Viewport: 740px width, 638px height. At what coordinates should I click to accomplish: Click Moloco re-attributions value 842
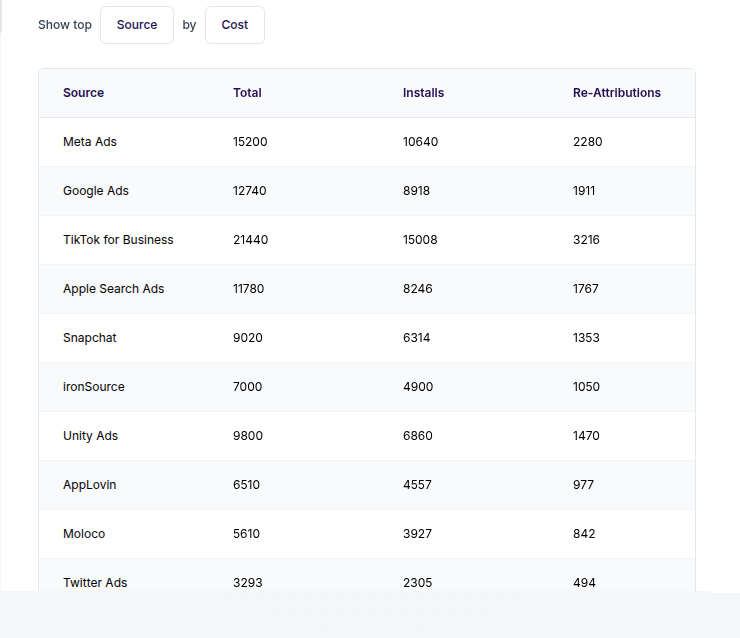(584, 534)
